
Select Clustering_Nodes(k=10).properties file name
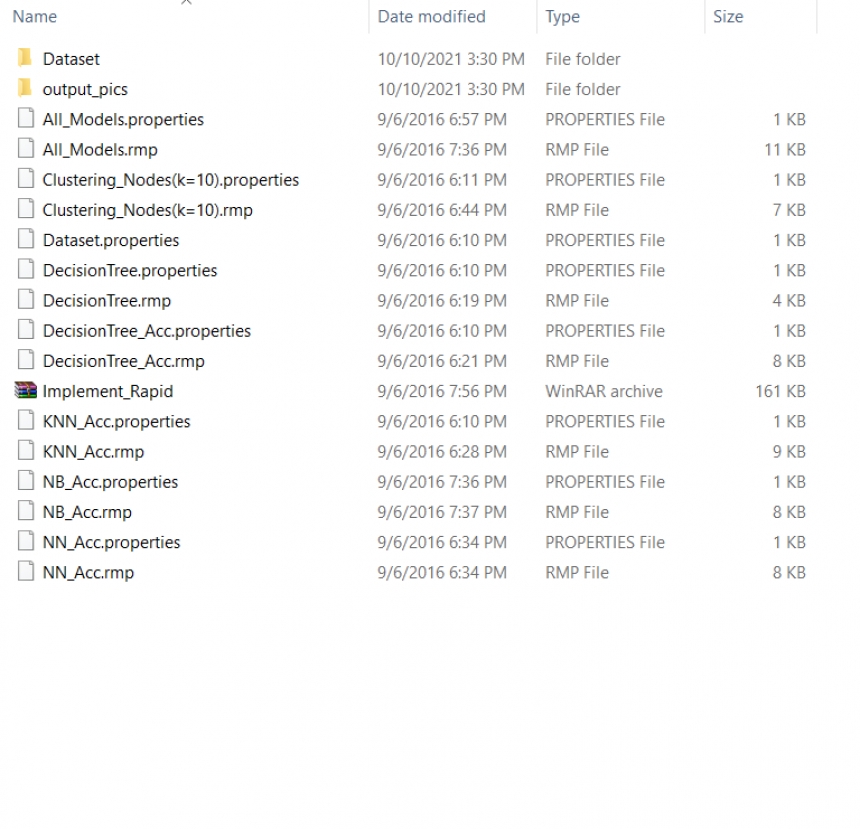pyautogui.click(x=171, y=180)
